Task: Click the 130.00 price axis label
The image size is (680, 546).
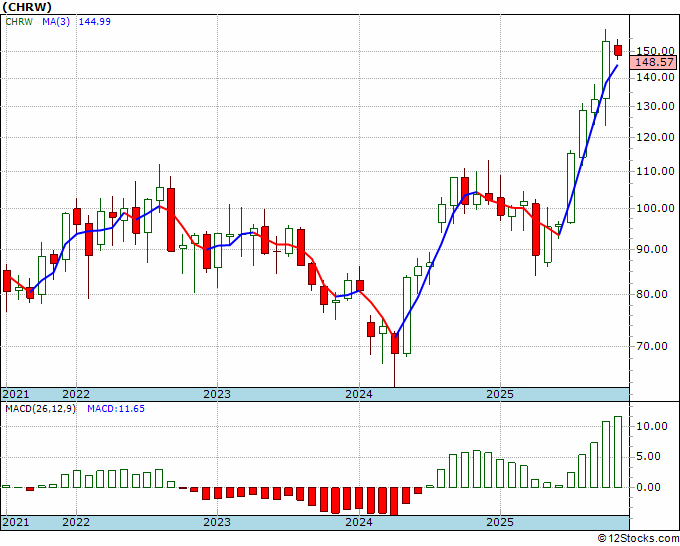Action: pos(656,106)
